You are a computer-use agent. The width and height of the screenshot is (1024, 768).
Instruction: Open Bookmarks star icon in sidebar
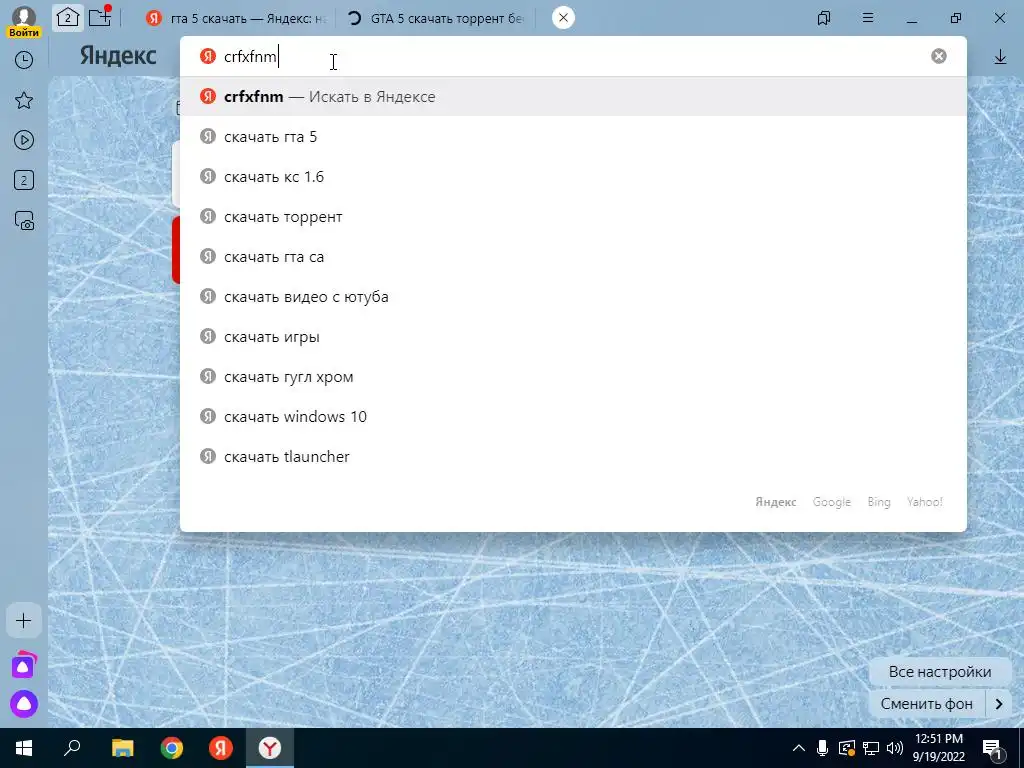[x=24, y=100]
